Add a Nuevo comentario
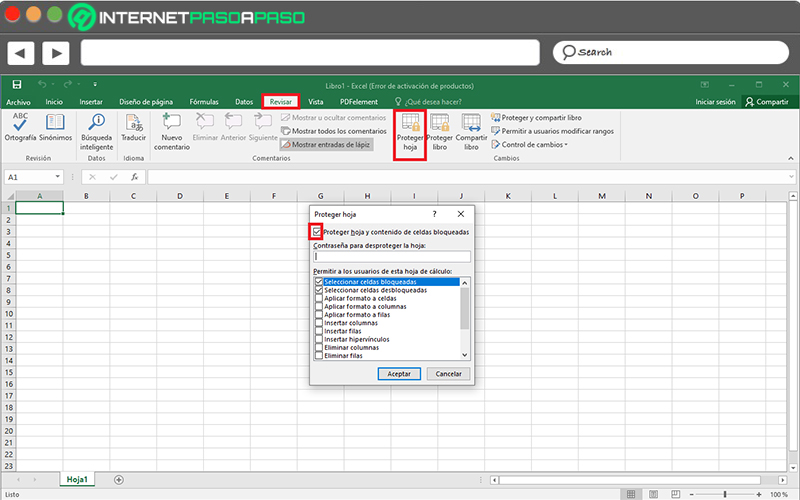Image resolution: width=800 pixels, height=500 pixels. [172, 132]
